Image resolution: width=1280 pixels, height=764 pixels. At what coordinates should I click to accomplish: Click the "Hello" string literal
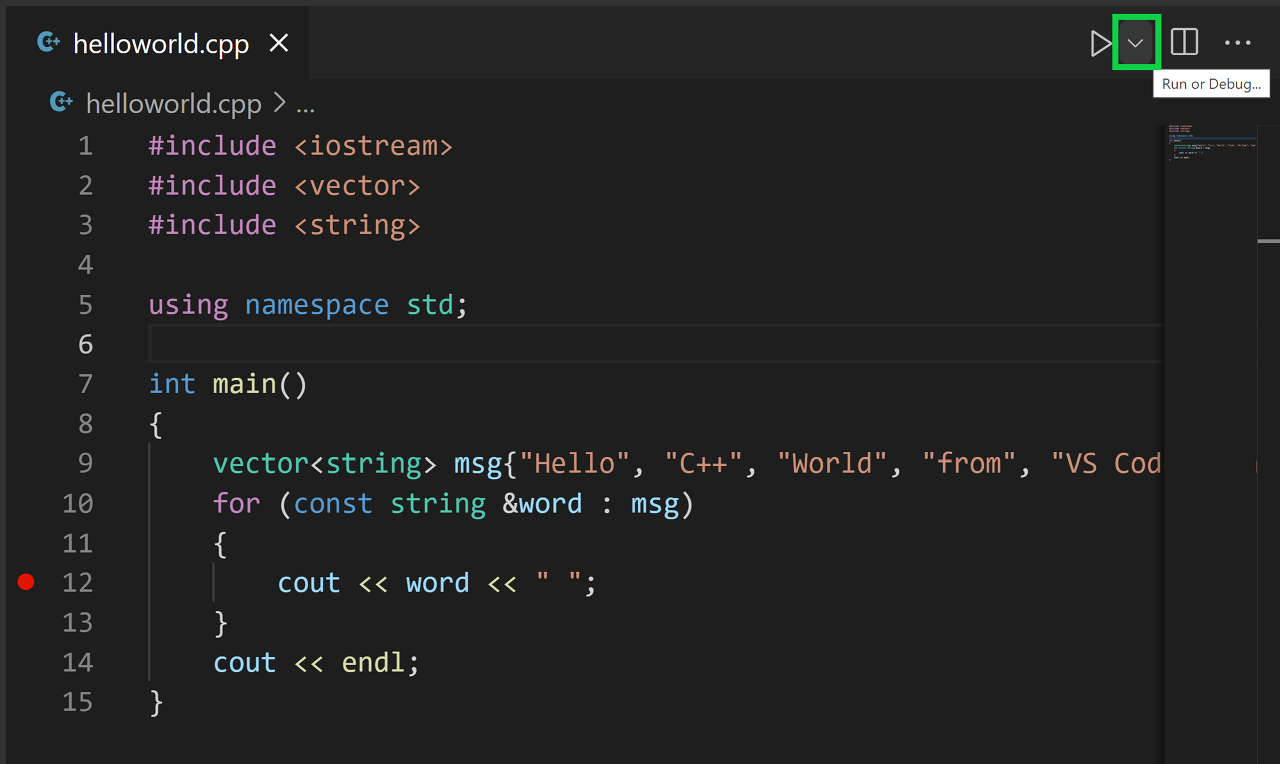[575, 463]
